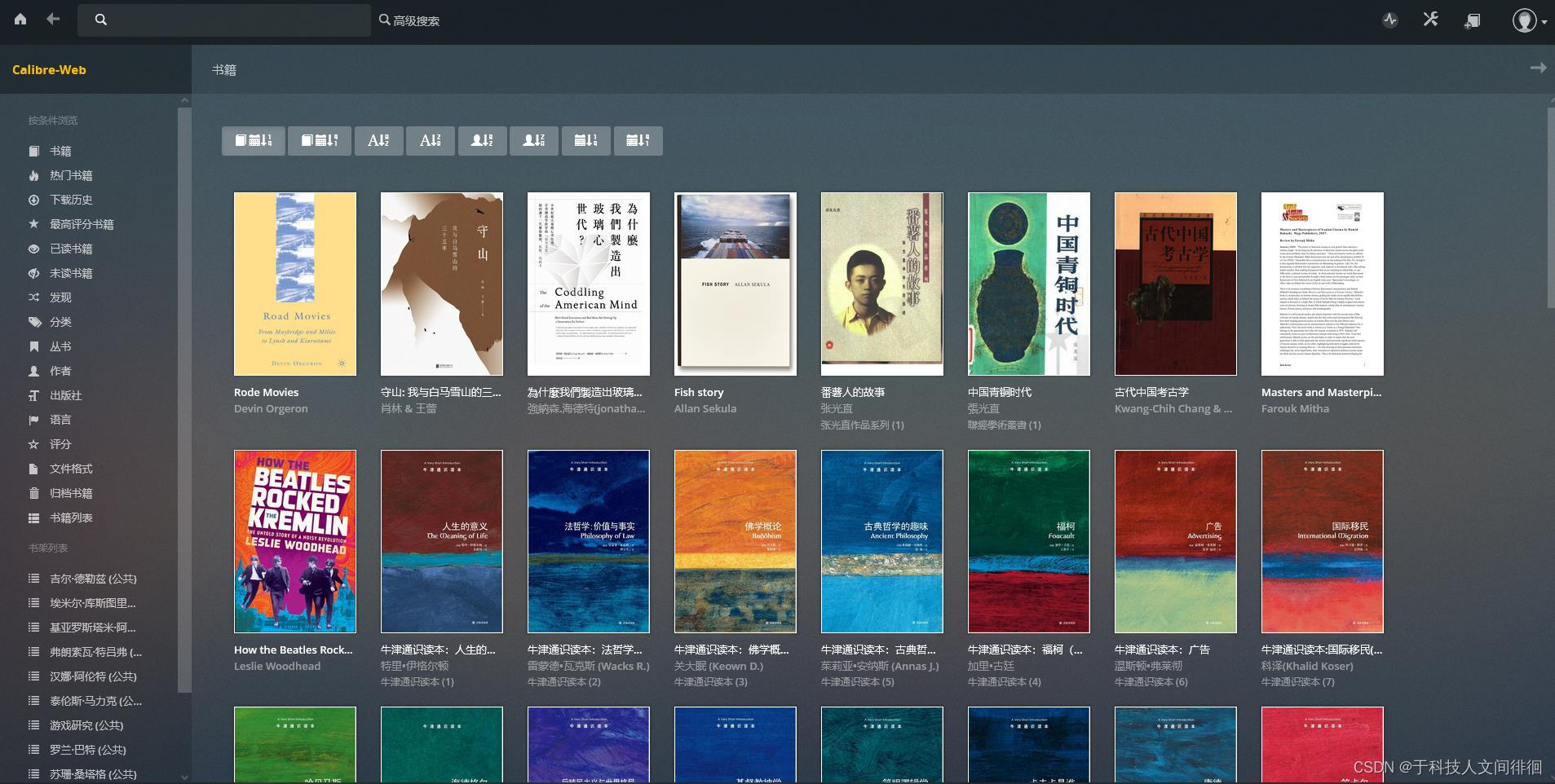1555x784 pixels.
Task: Open the 福柯 Foucault book cover
Action: [x=1029, y=541]
